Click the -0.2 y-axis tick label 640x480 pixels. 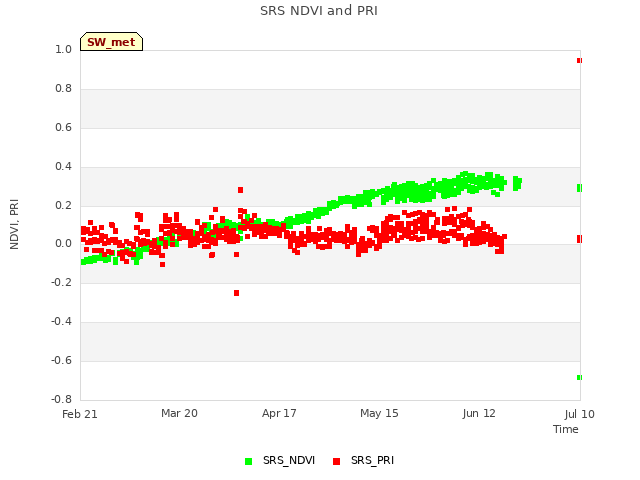coord(61,282)
